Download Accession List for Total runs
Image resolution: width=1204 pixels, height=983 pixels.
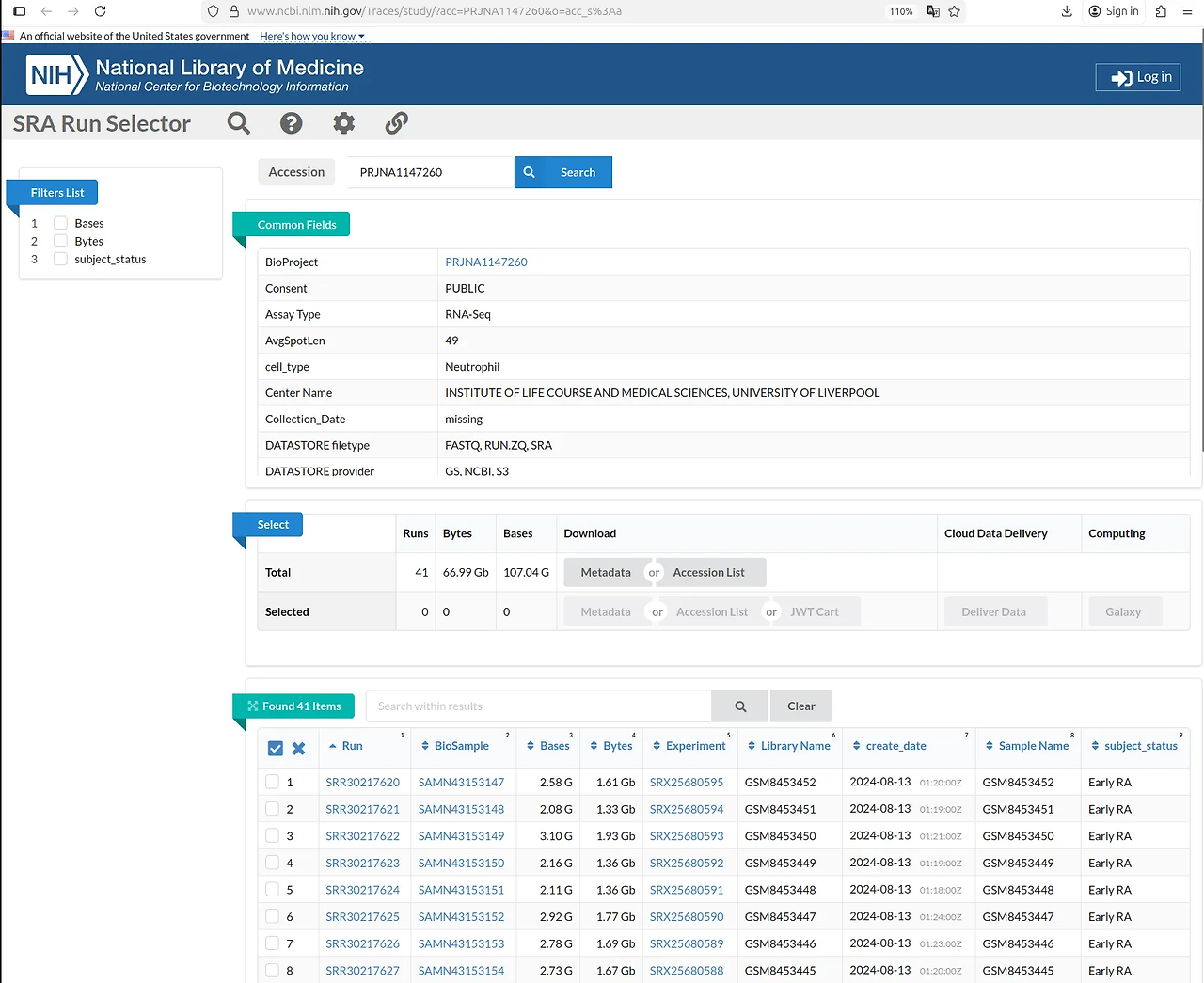(708, 572)
